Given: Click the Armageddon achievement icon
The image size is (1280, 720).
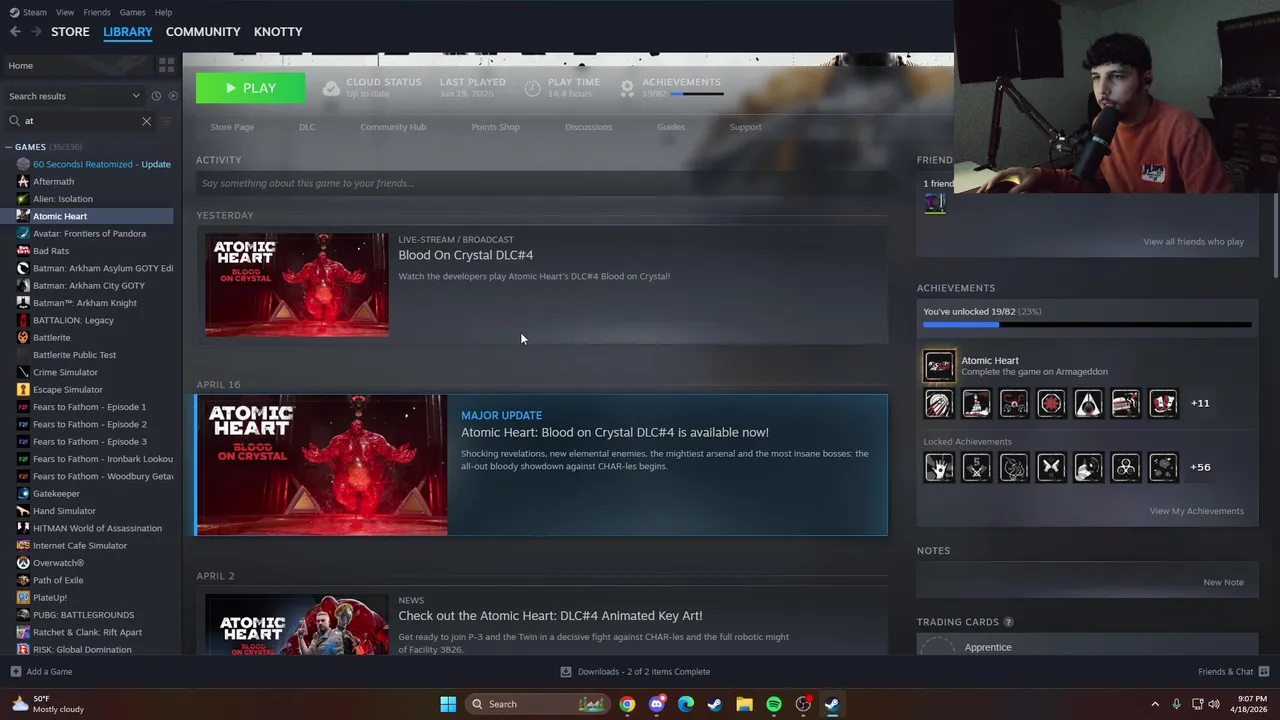Looking at the screenshot, I should [x=939, y=367].
